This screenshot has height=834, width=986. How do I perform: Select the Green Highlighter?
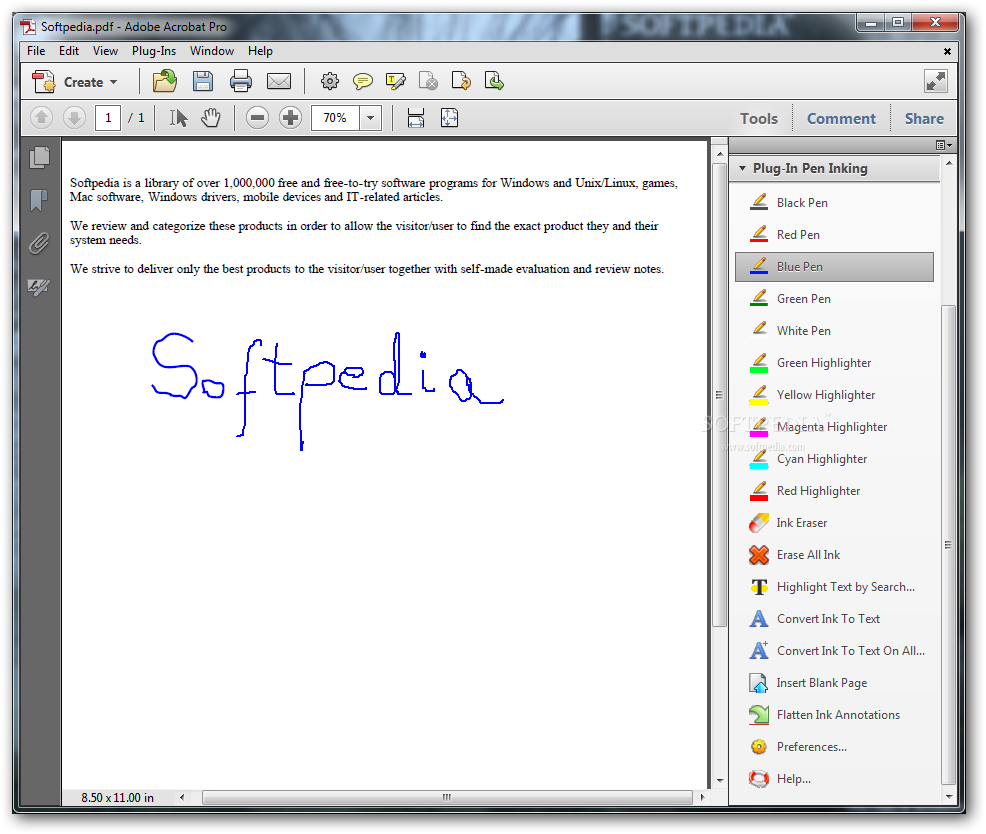click(x=834, y=363)
